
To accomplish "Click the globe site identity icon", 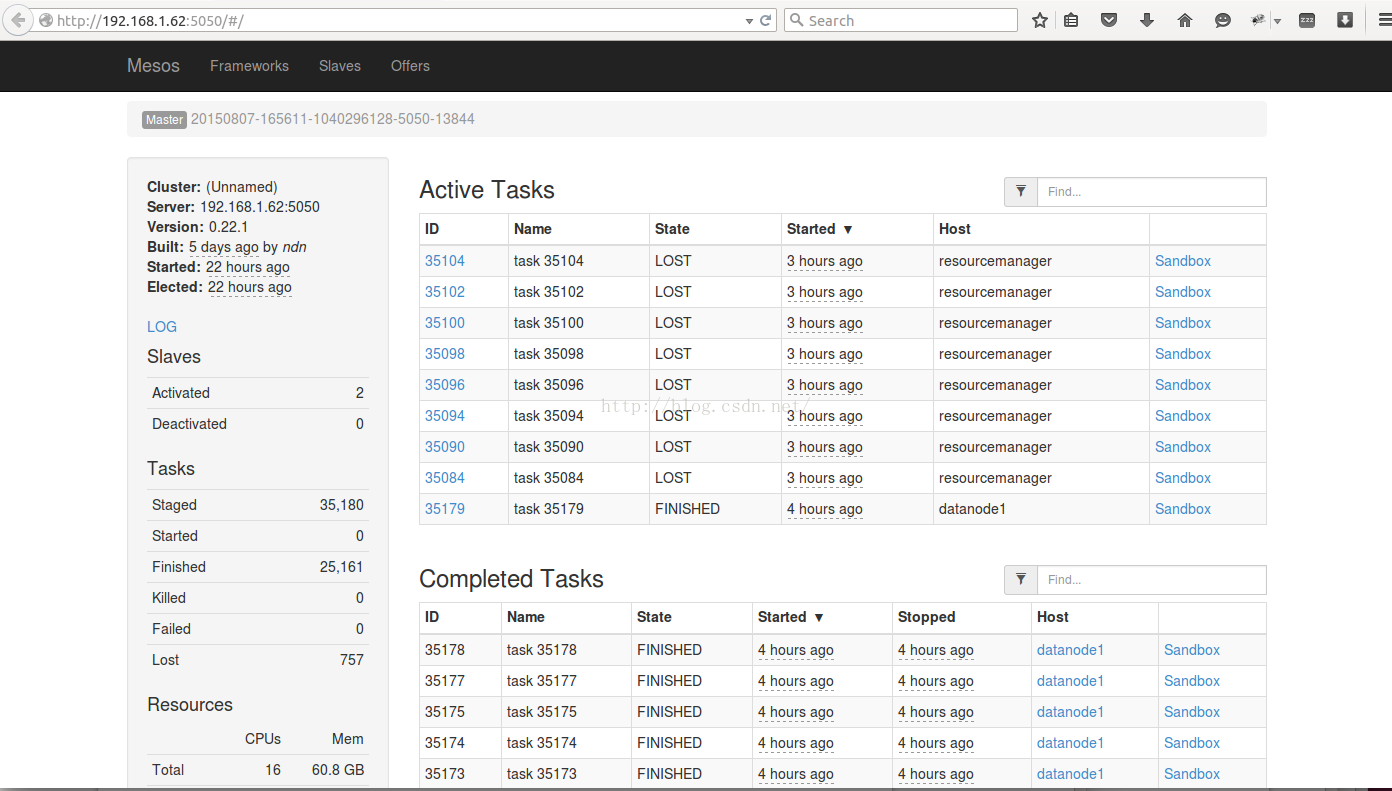I will coord(46,20).
